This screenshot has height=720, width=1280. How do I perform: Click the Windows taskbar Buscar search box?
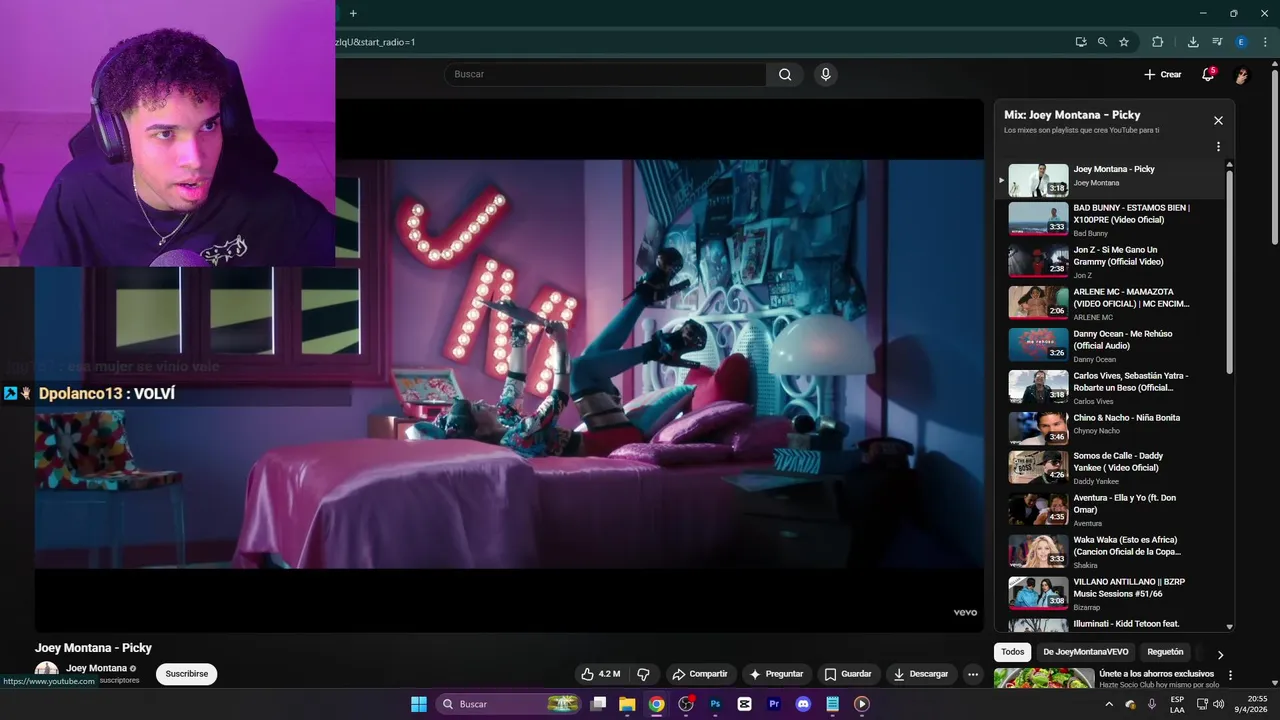[509, 704]
